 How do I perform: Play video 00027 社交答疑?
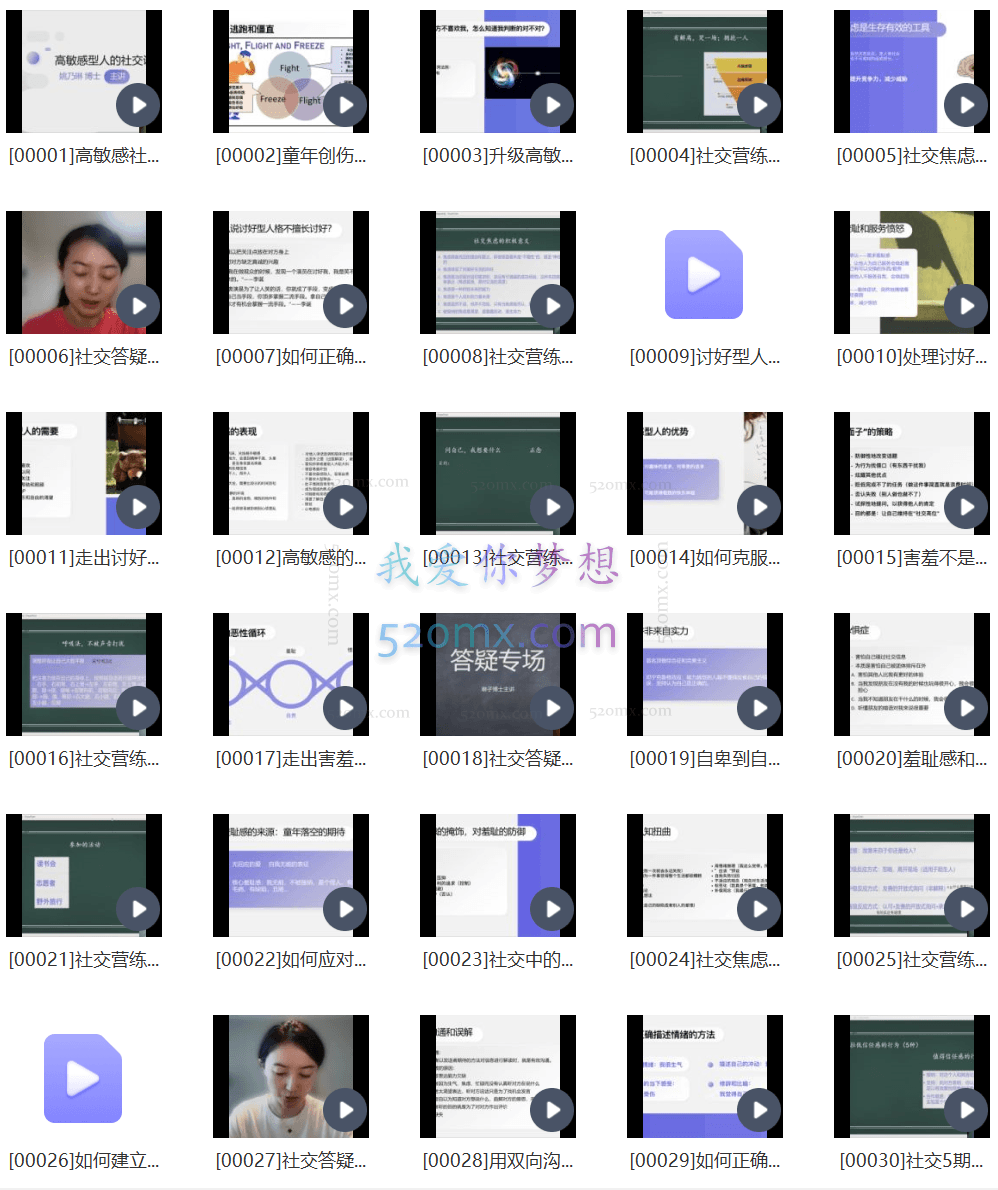click(345, 1111)
